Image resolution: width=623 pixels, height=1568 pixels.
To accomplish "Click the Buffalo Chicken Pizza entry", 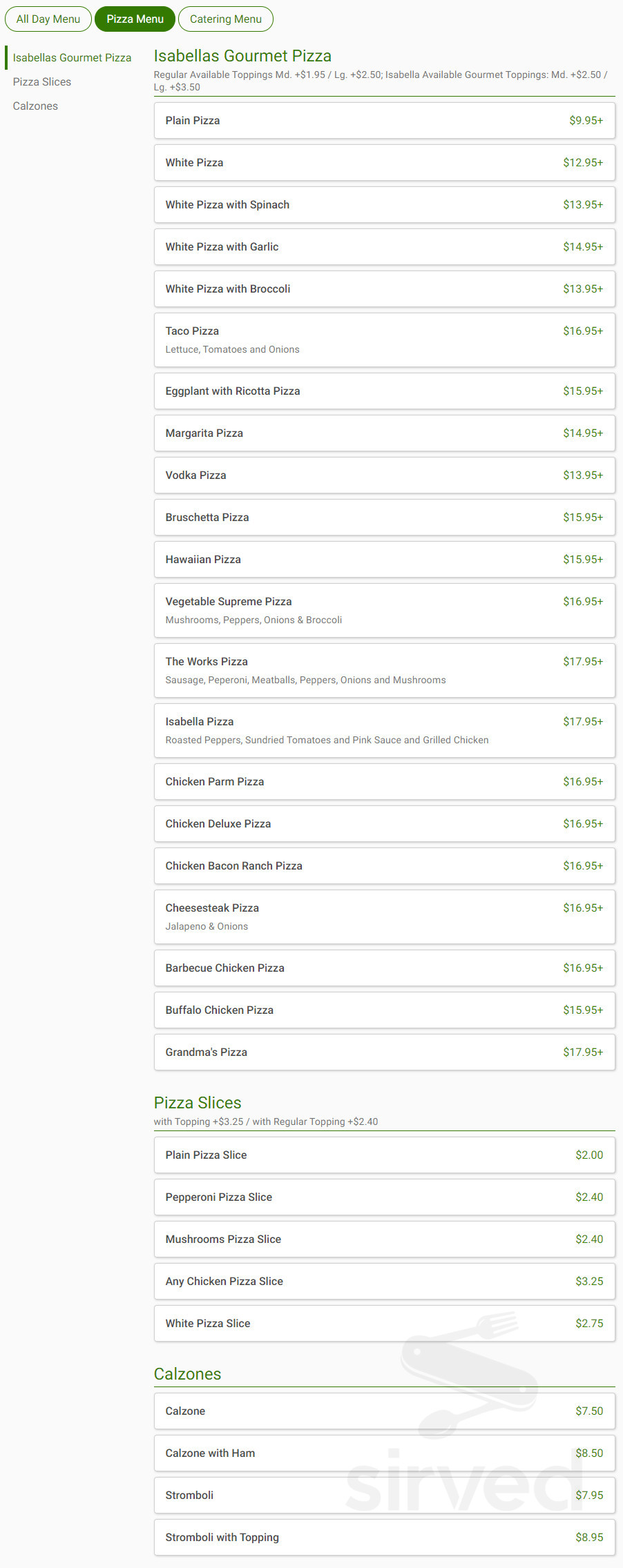I will tap(384, 1010).
